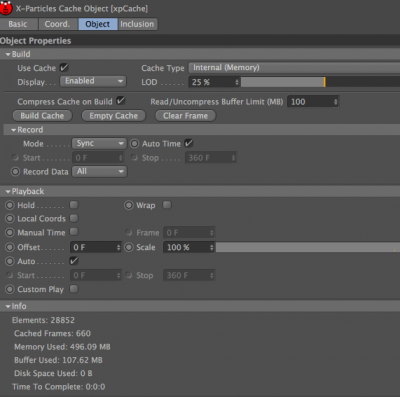Click the keyframe dot beside Auto Time
400x397 pixels.
[134, 144]
